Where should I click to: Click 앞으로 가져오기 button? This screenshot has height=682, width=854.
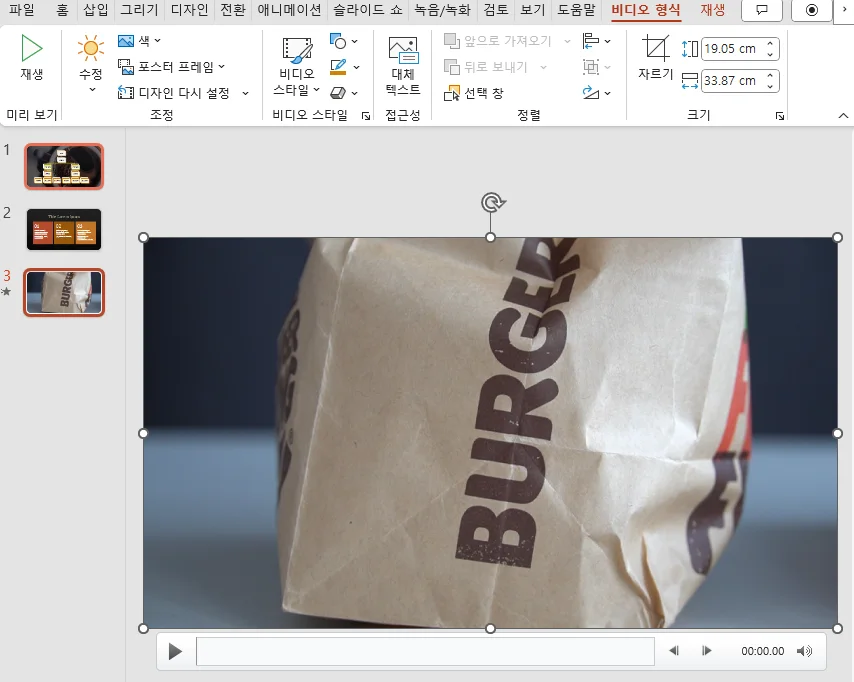pos(498,41)
